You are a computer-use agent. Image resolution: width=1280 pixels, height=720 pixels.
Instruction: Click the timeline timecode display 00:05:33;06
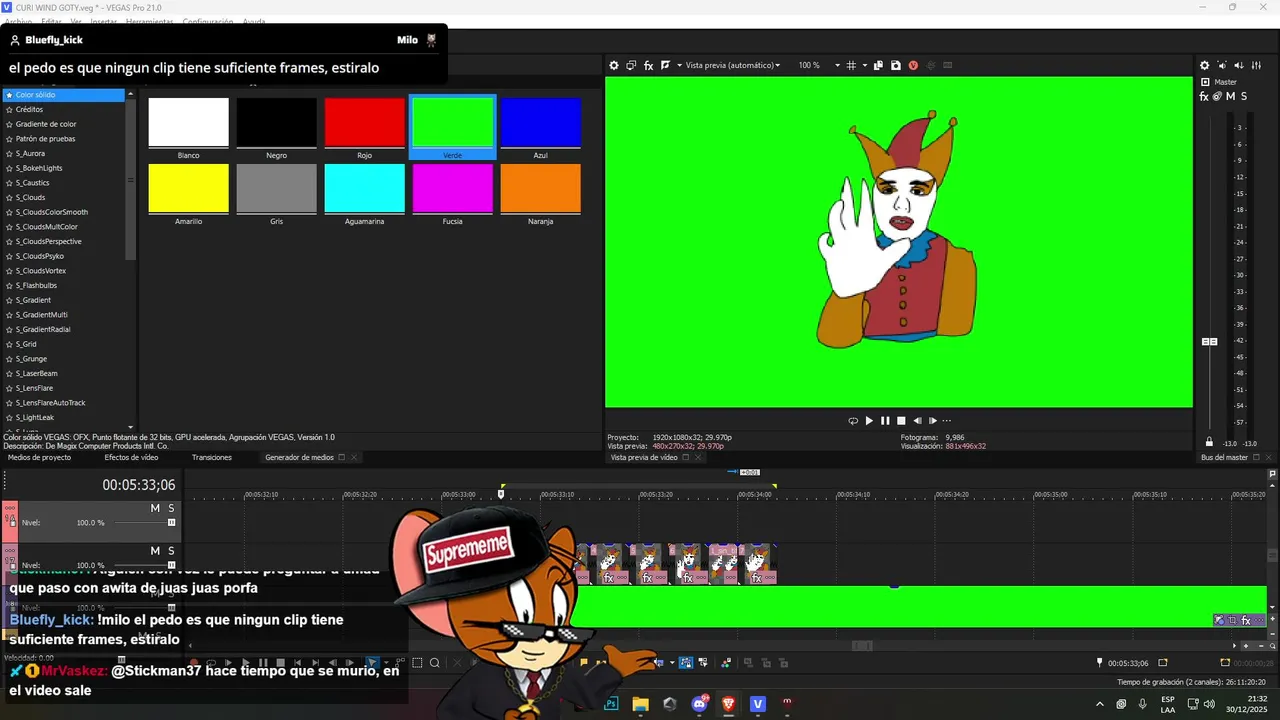point(138,485)
